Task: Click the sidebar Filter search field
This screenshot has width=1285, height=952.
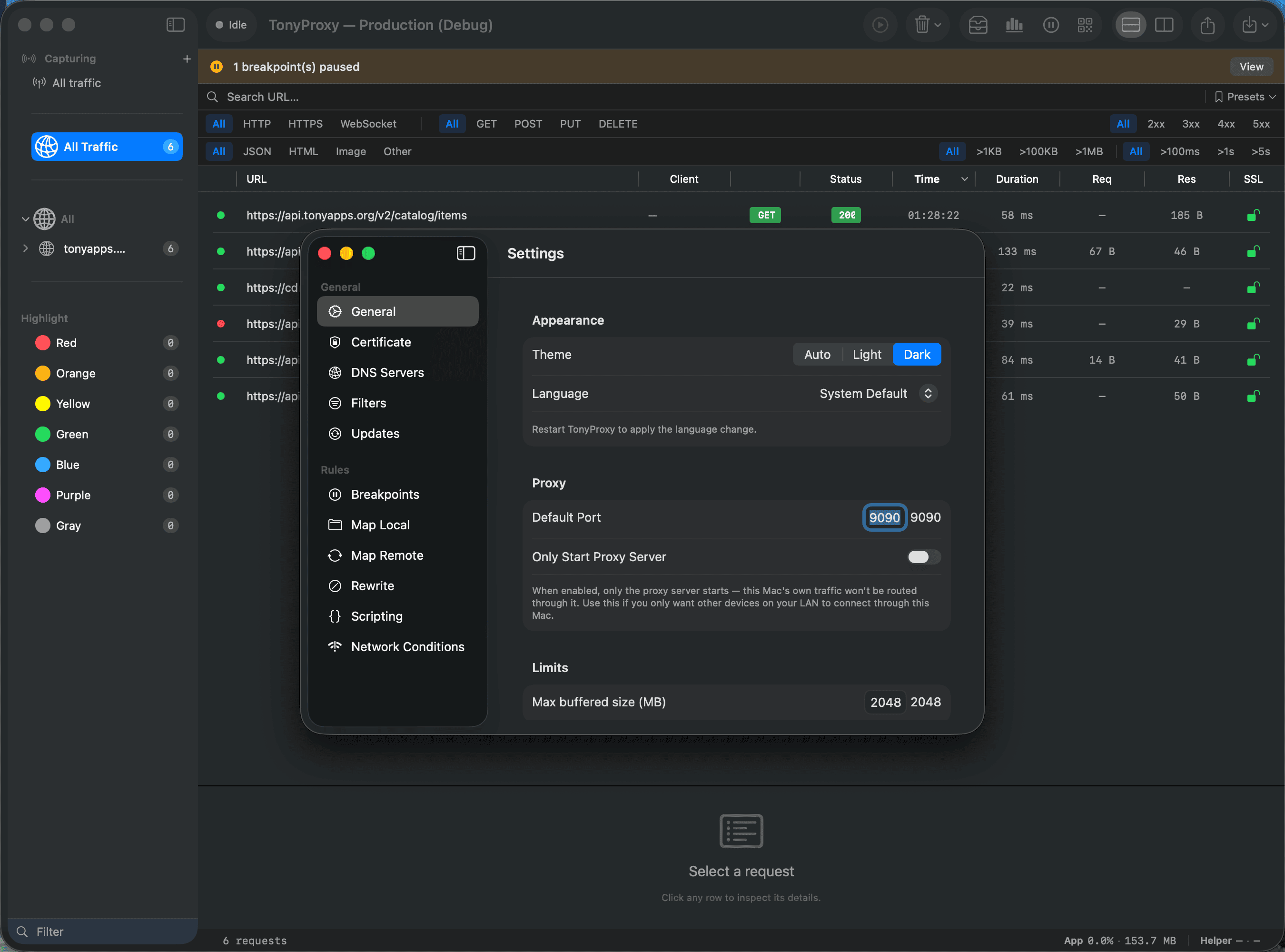Action: [104, 931]
